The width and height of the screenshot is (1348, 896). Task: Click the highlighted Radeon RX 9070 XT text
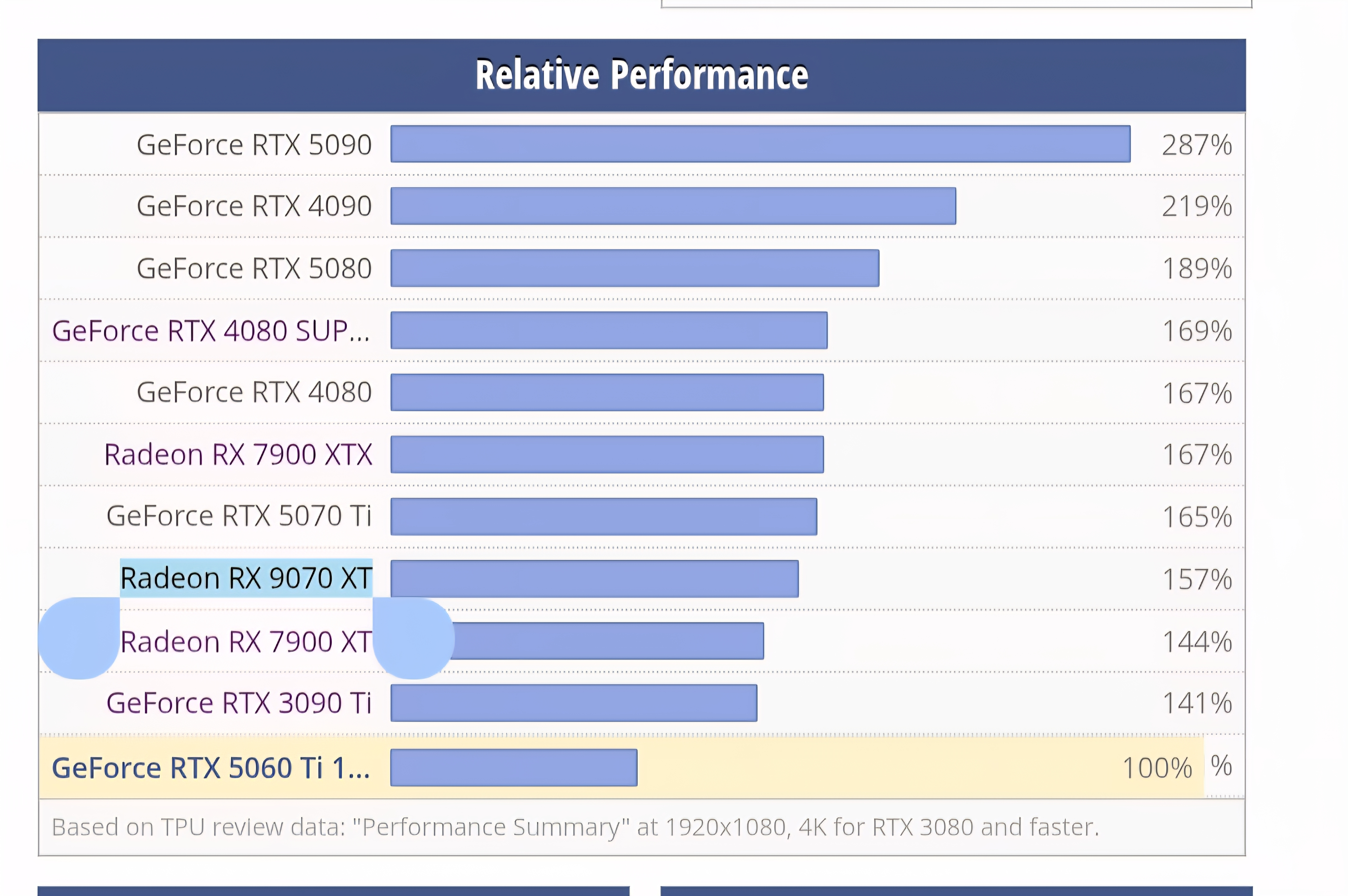coord(246,578)
